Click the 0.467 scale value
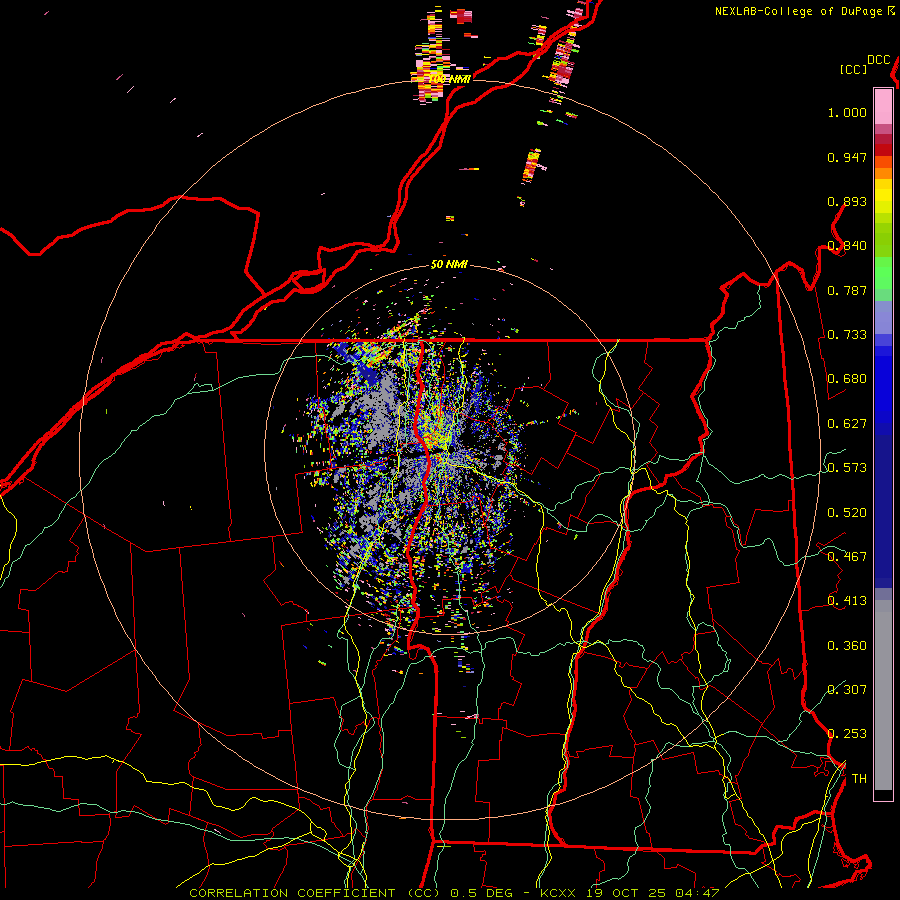Viewport: 900px width, 900px height. [847, 557]
